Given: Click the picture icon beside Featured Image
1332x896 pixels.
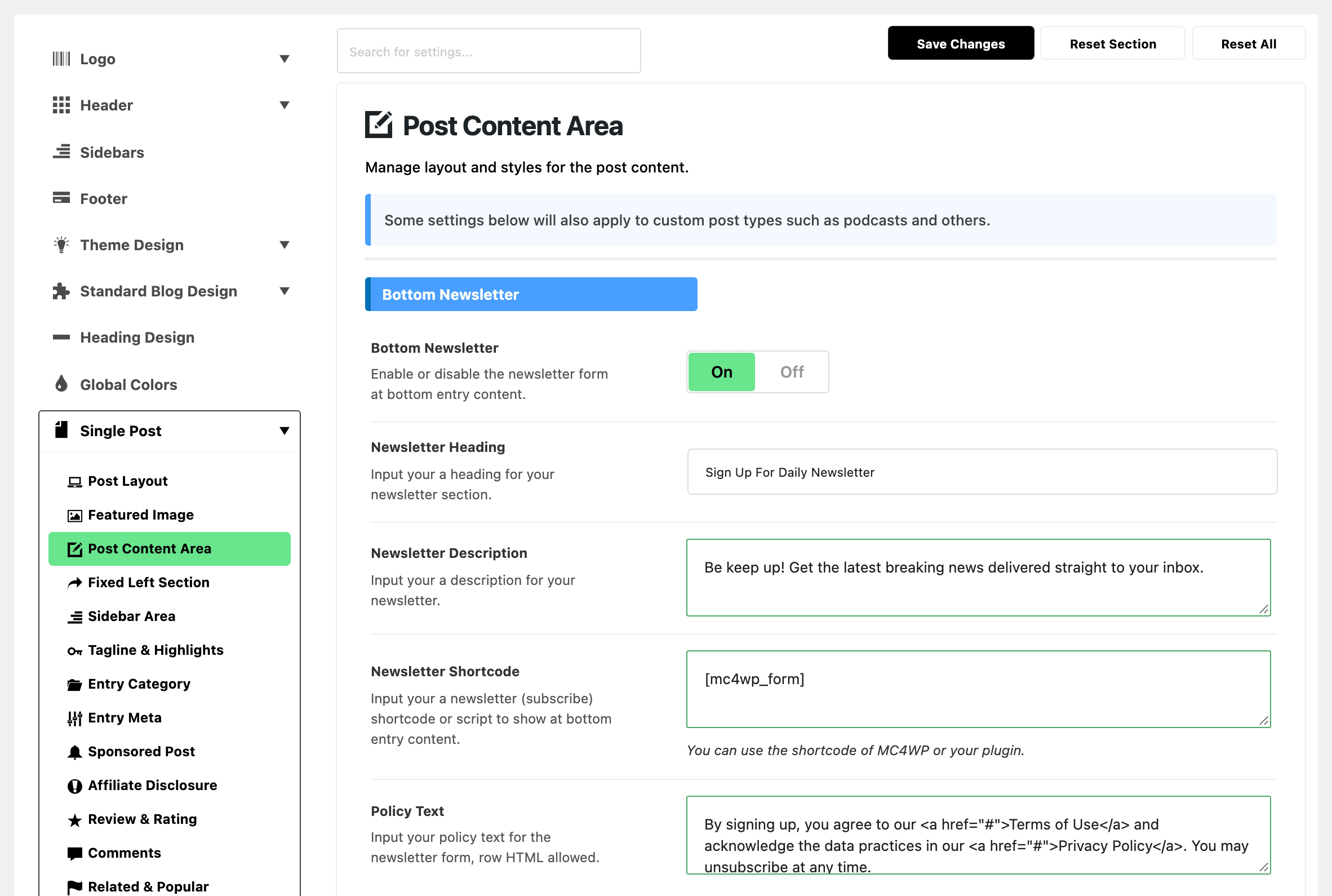Looking at the screenshot, I should 75,516.
